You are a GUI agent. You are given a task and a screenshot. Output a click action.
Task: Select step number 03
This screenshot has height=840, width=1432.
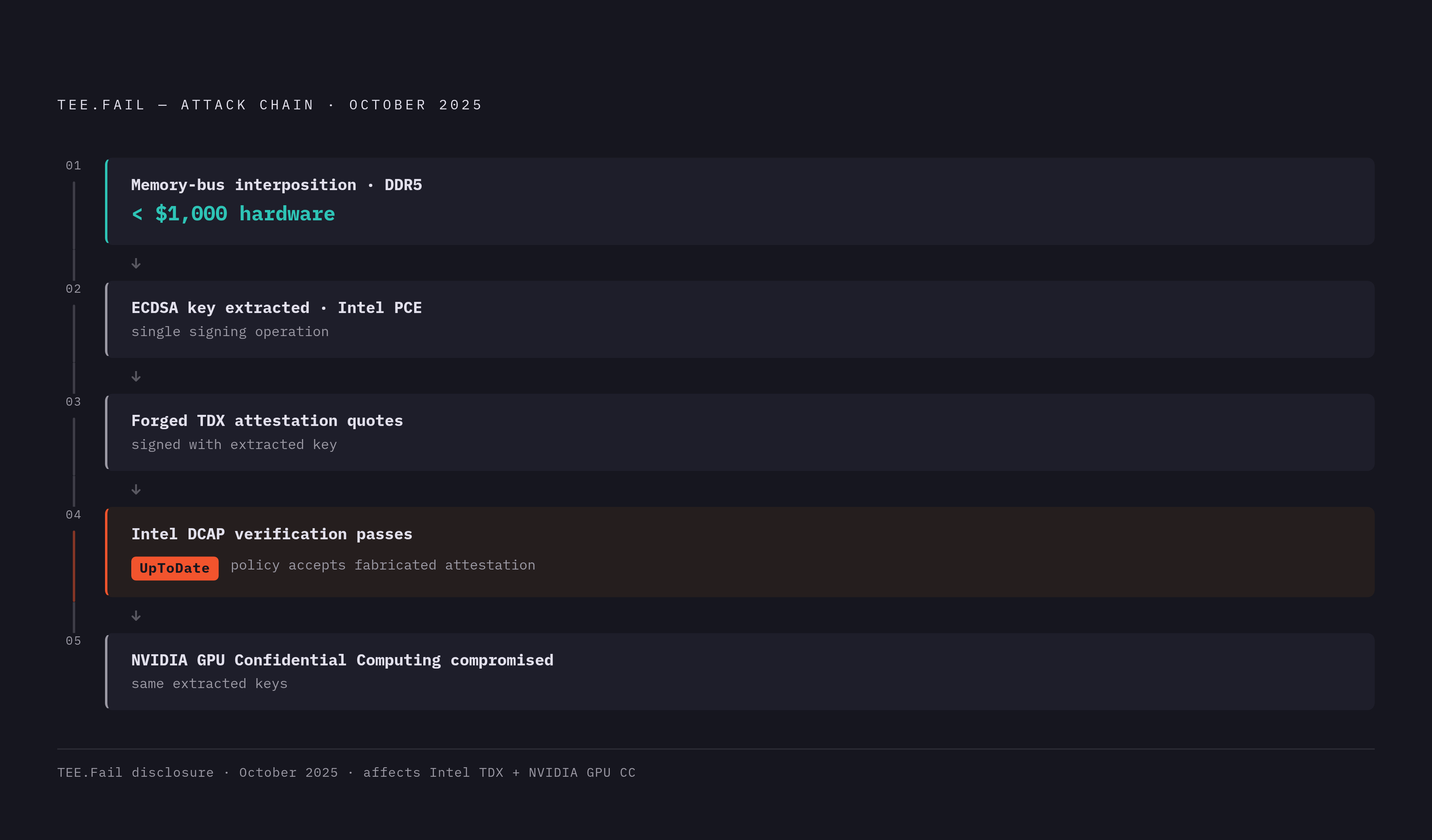[73, 402]
